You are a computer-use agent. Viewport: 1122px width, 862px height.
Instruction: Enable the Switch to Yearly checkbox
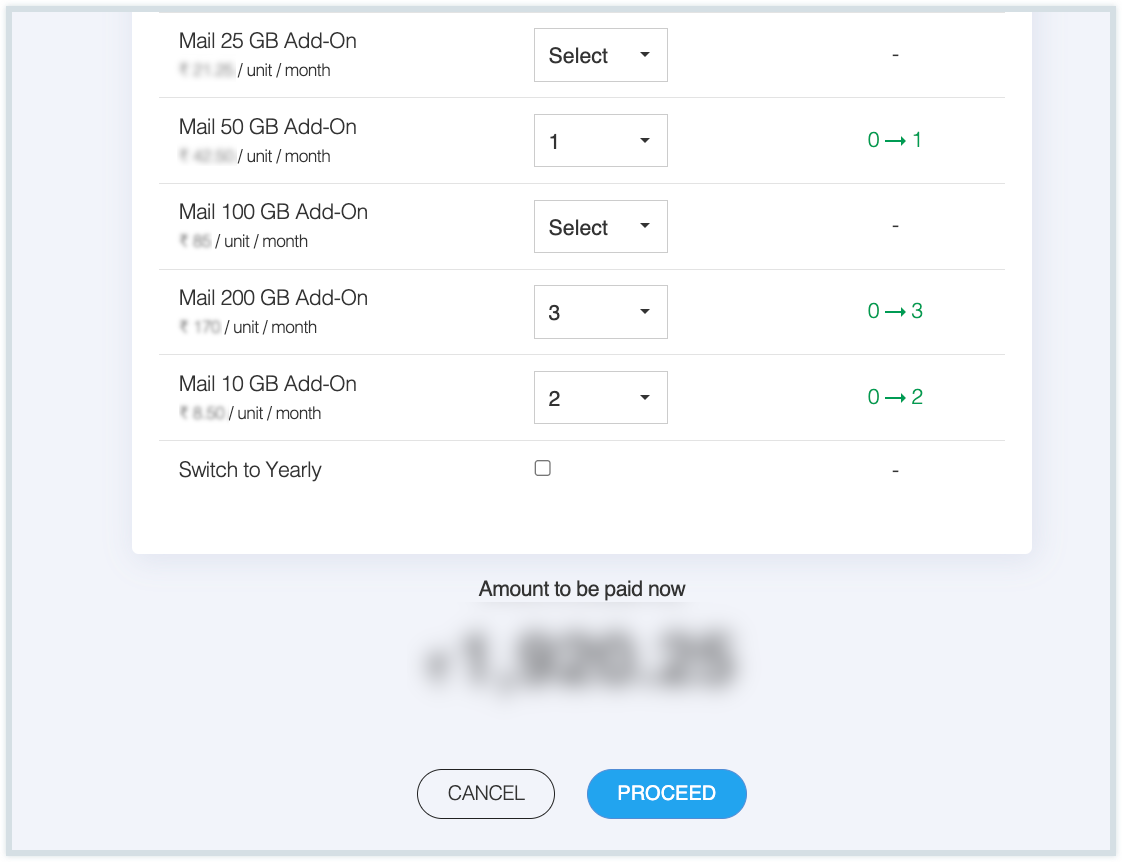[x=542, y=467]
